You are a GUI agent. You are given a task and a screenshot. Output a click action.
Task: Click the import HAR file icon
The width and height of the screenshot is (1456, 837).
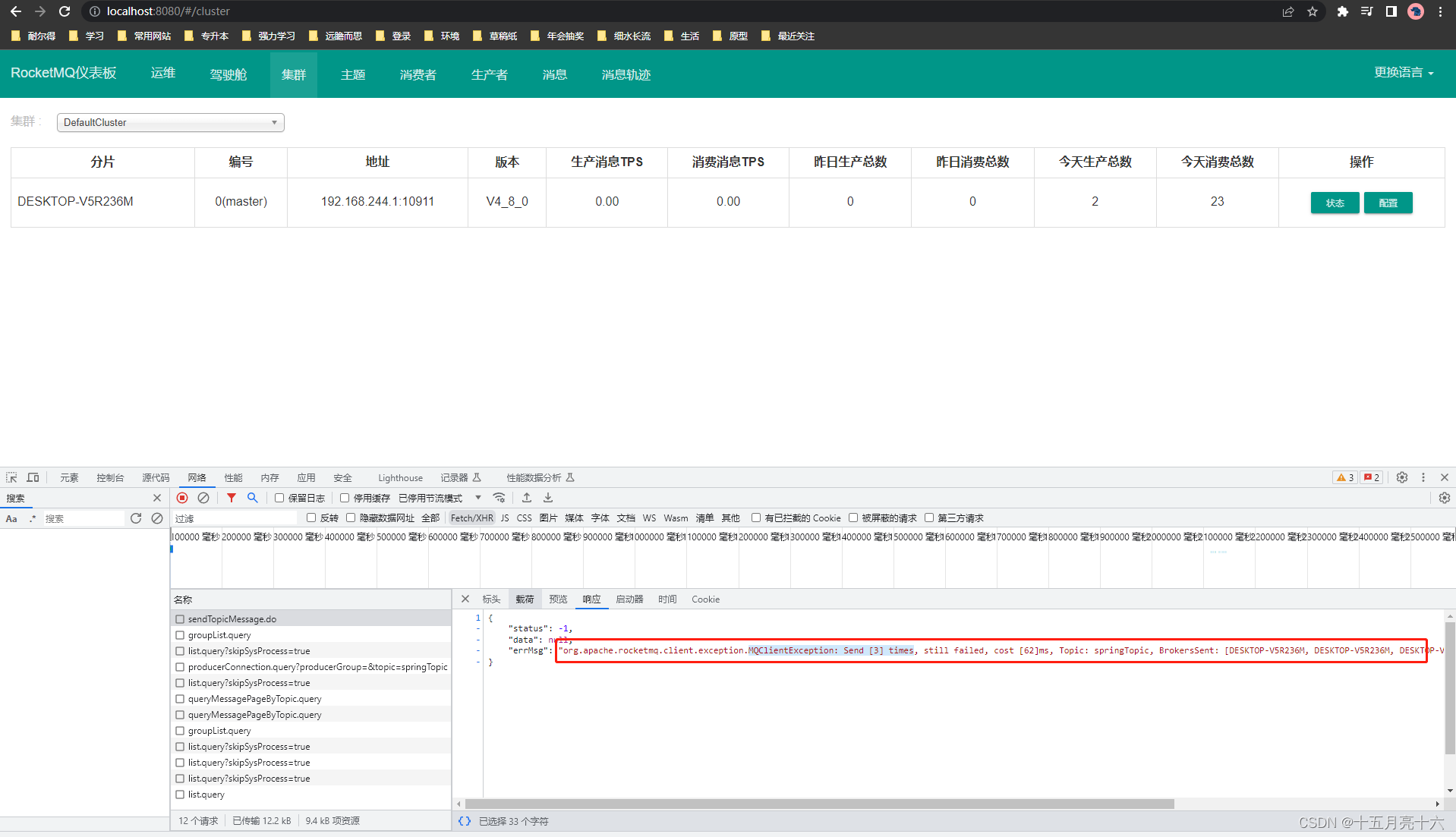(x=527, y=498)
